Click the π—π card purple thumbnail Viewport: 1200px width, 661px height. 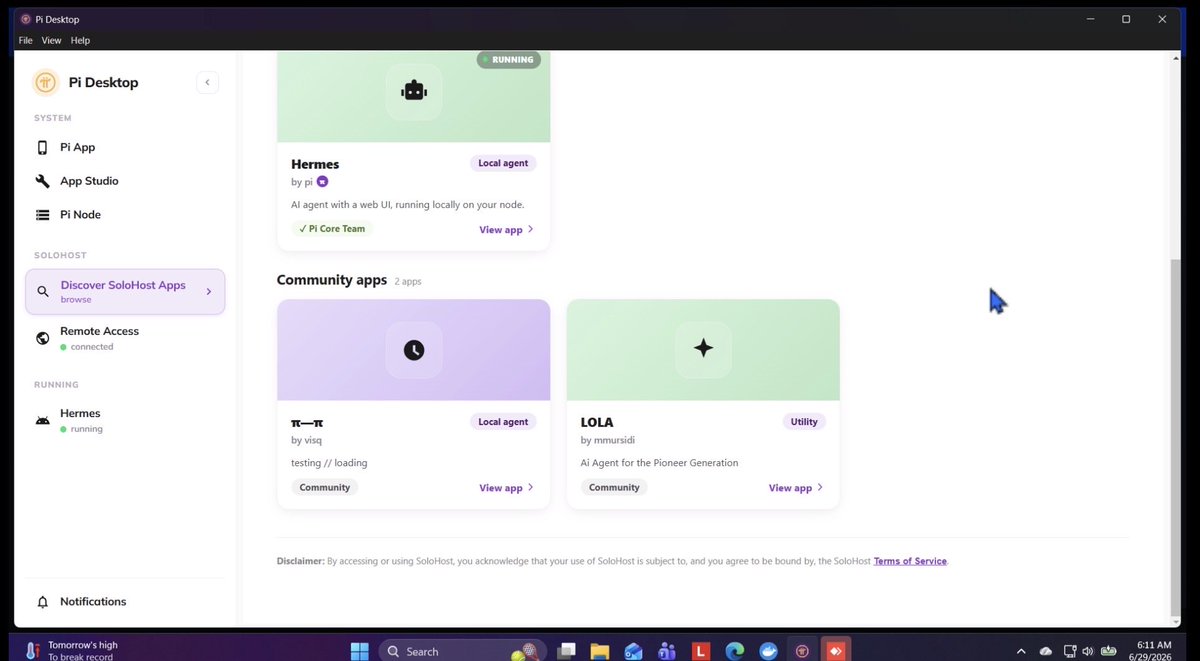click(413, 350)
